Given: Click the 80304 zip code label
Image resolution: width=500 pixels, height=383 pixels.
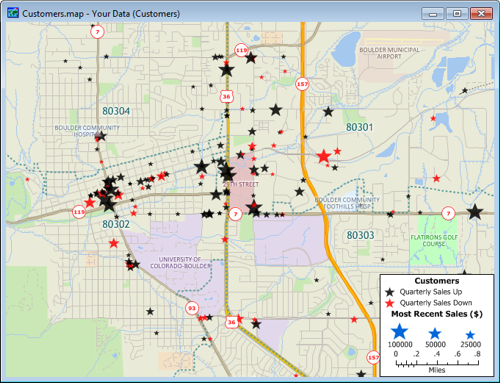Looking at the screenshot, I should coord(116,111).
